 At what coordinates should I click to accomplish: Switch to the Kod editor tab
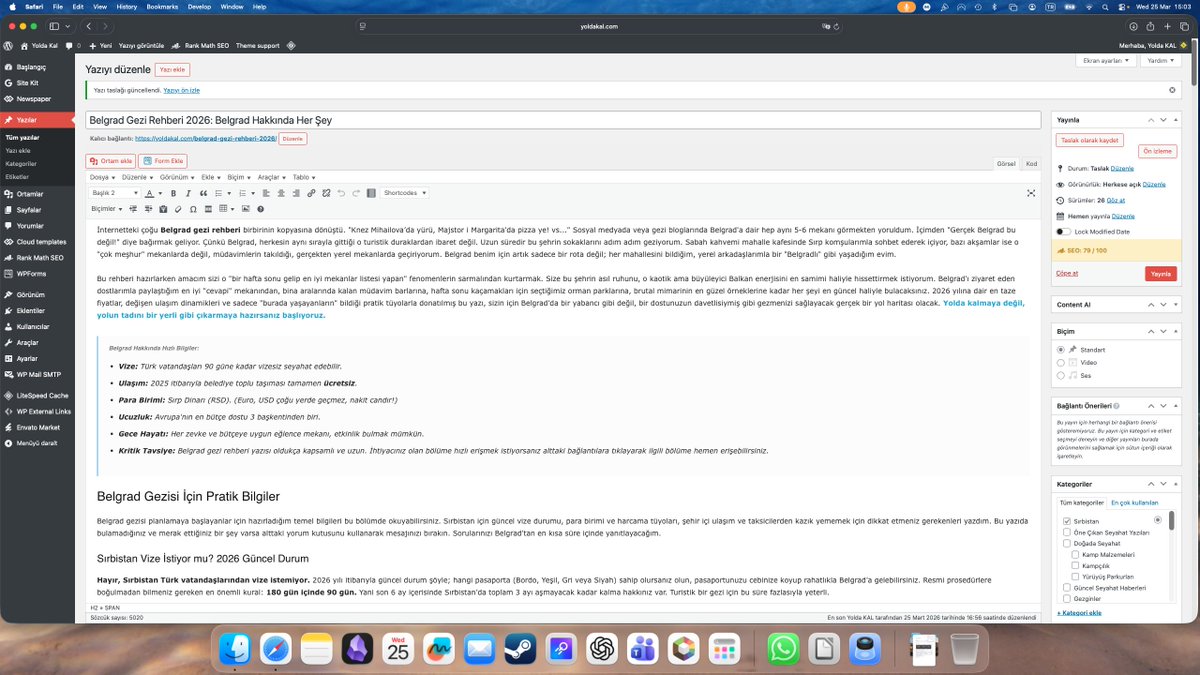coord(1031,163)
